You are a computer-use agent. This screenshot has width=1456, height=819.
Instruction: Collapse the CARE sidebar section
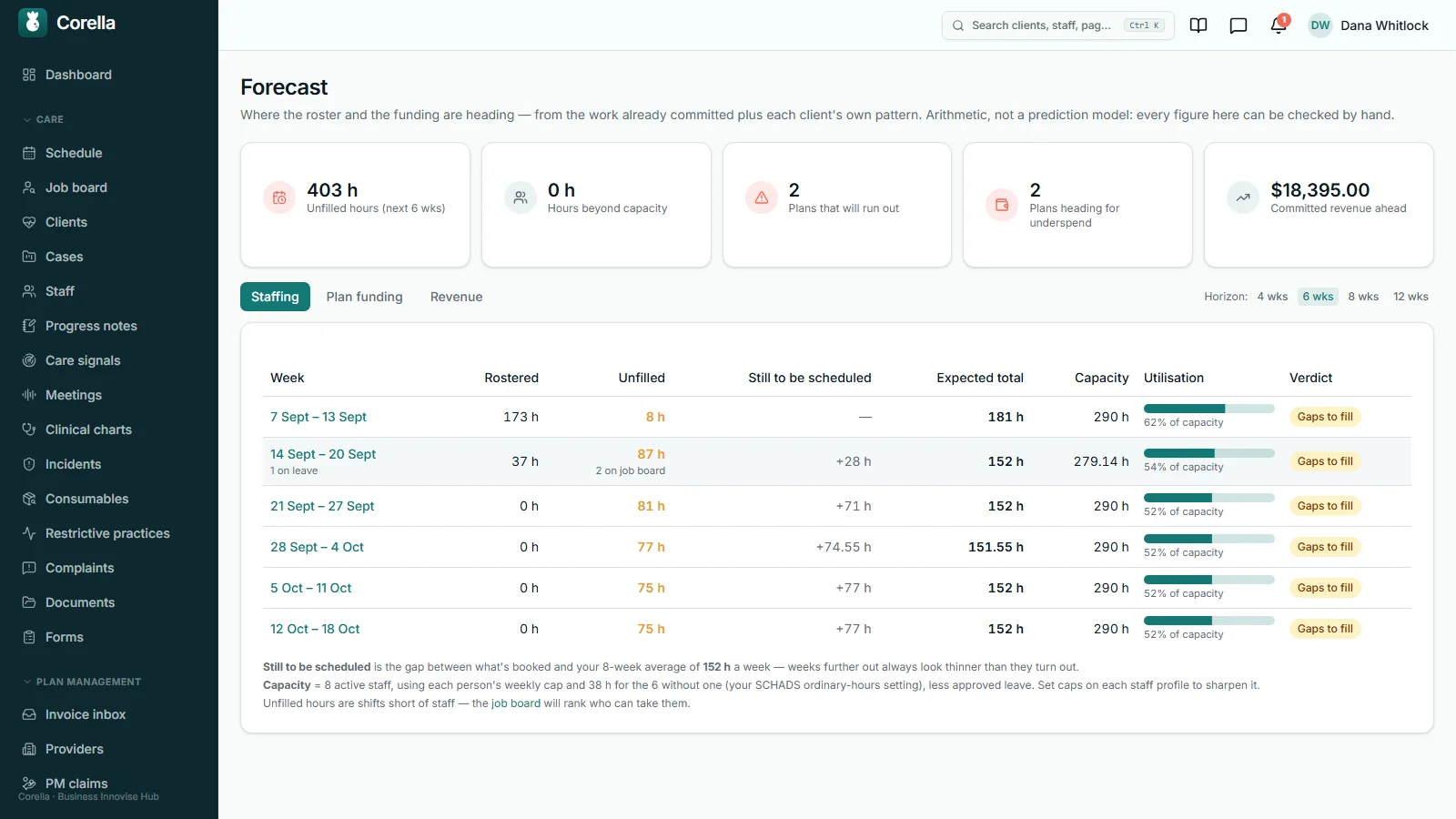(44, 119)
